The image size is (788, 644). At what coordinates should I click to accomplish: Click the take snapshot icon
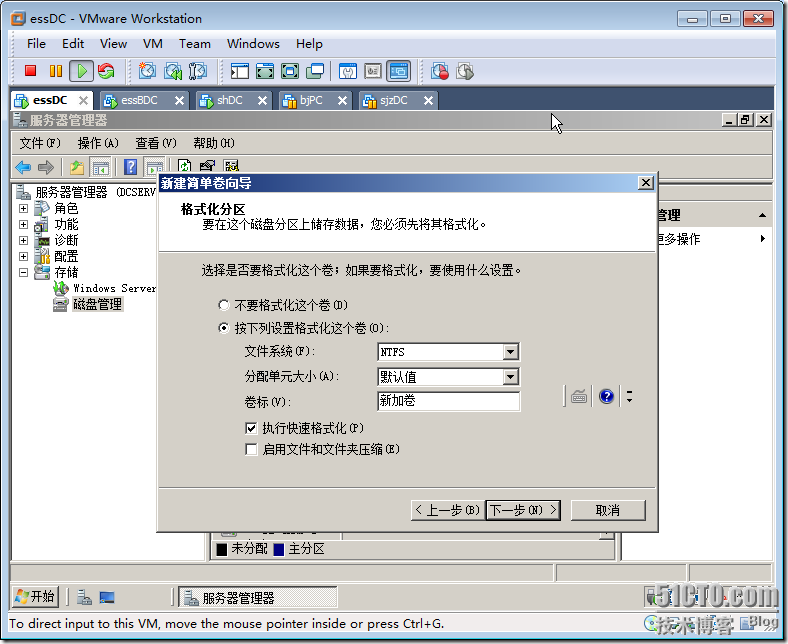click(147, 71)
